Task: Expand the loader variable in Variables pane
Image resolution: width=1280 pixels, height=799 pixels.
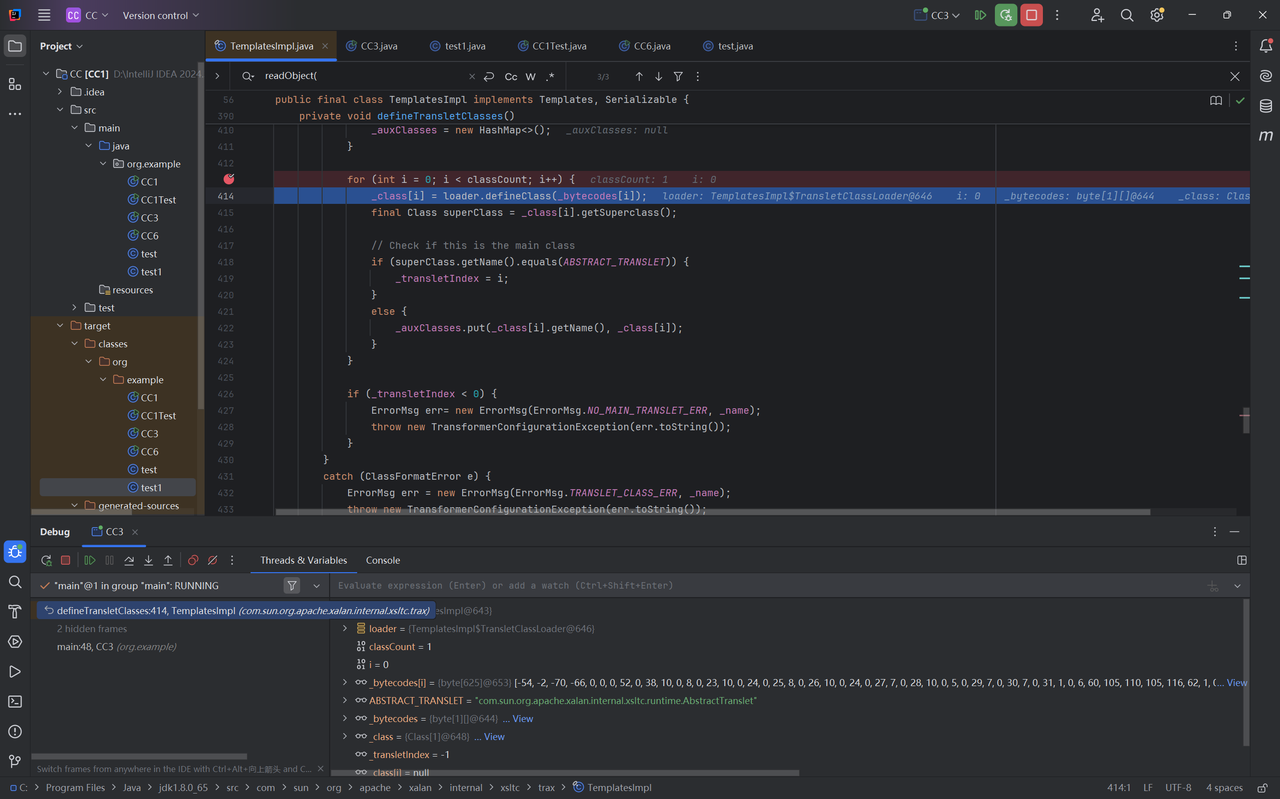Action: (x=345, y=629)
